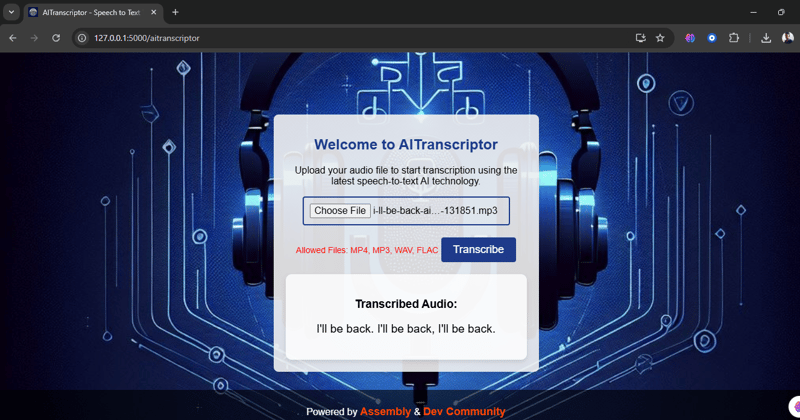Click the install app icon in address bar
Screen dimensions: 800x420
click(640, 38)
